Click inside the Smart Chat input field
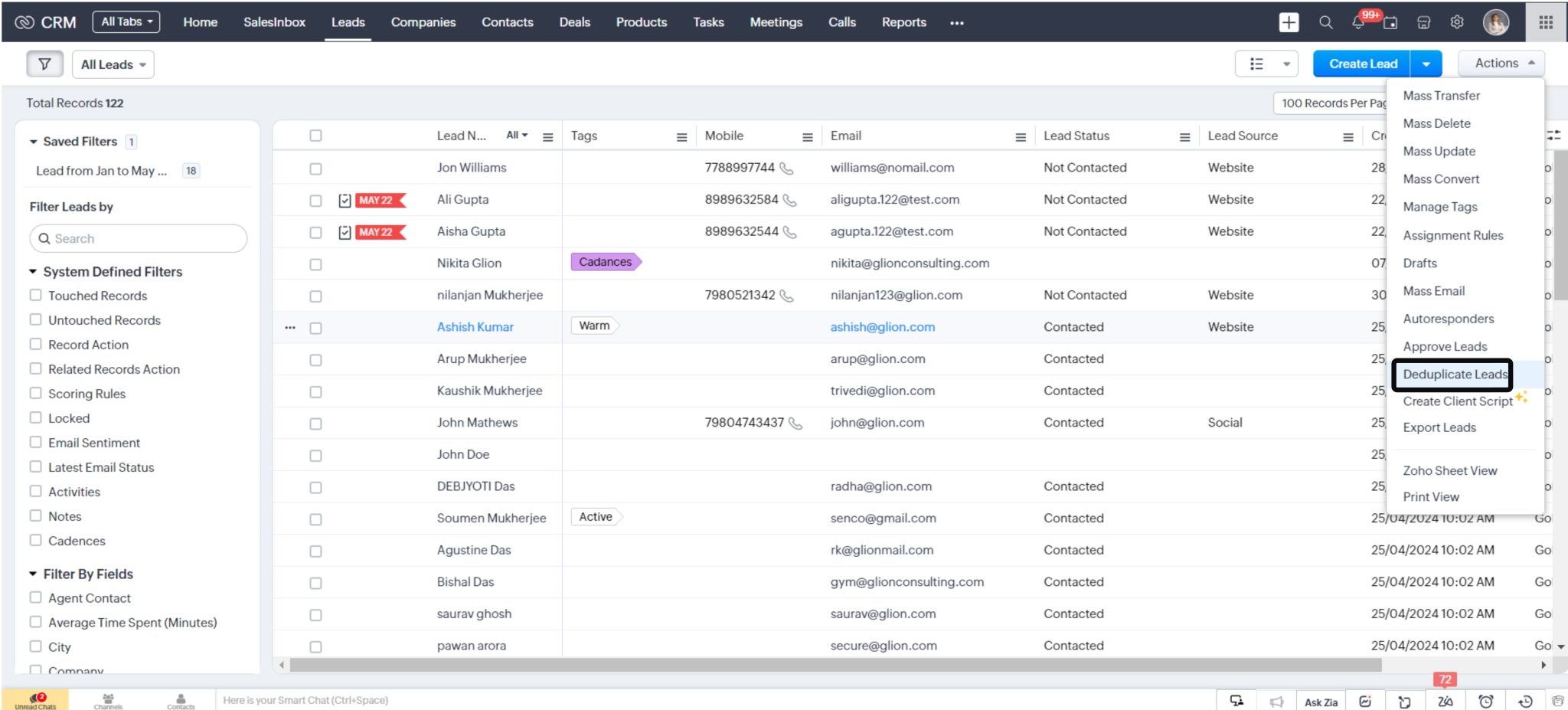 tap(383, 700)
